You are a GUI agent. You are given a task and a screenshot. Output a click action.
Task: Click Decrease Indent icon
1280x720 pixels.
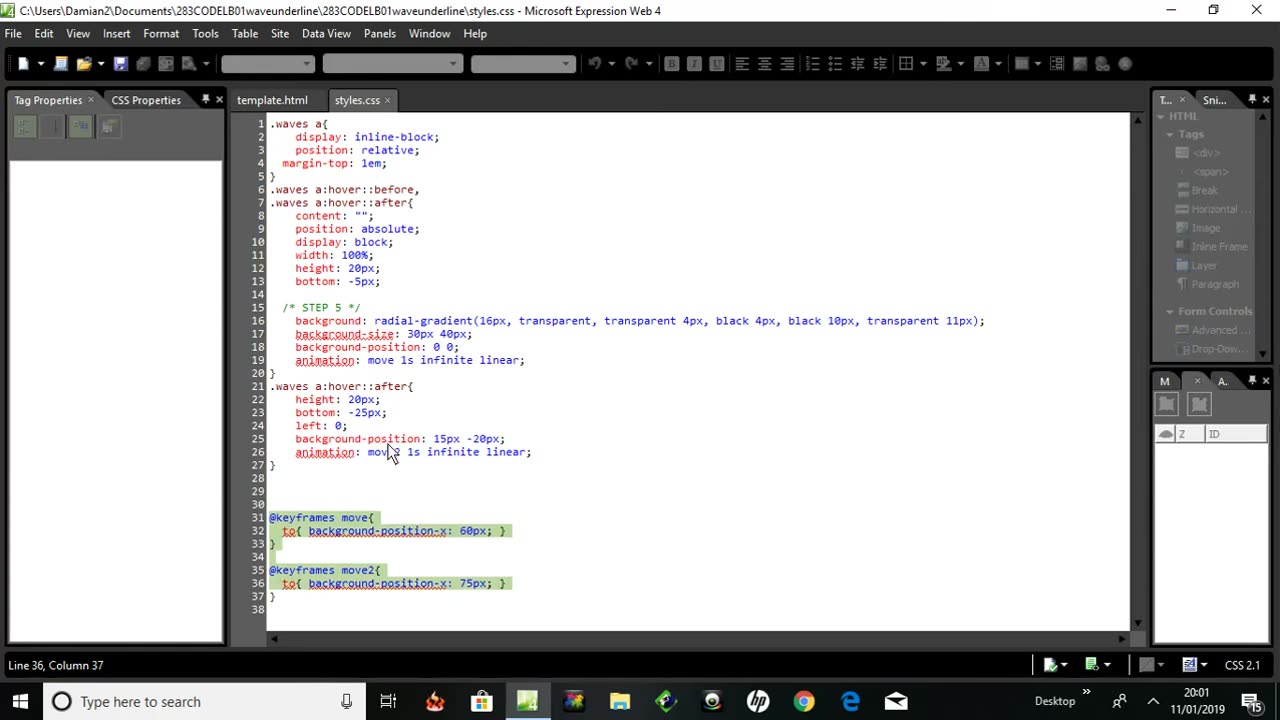pyautogui.click(x=857, y=64)
